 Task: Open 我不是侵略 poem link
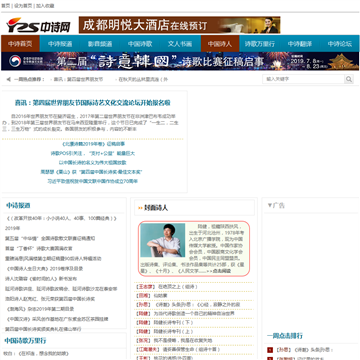click(183, 341)
